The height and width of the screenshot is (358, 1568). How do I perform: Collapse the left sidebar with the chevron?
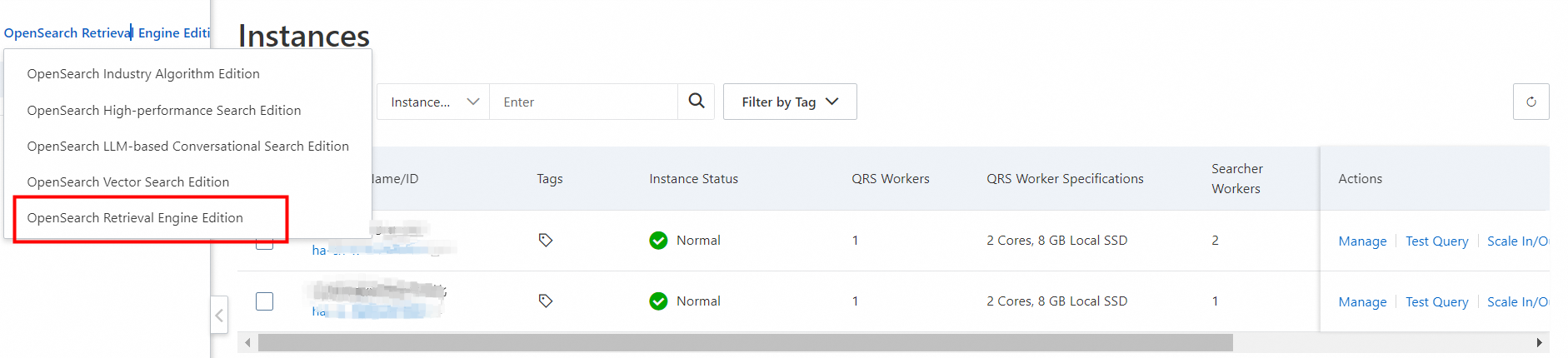pyautogui.click(x=219, y=316)
